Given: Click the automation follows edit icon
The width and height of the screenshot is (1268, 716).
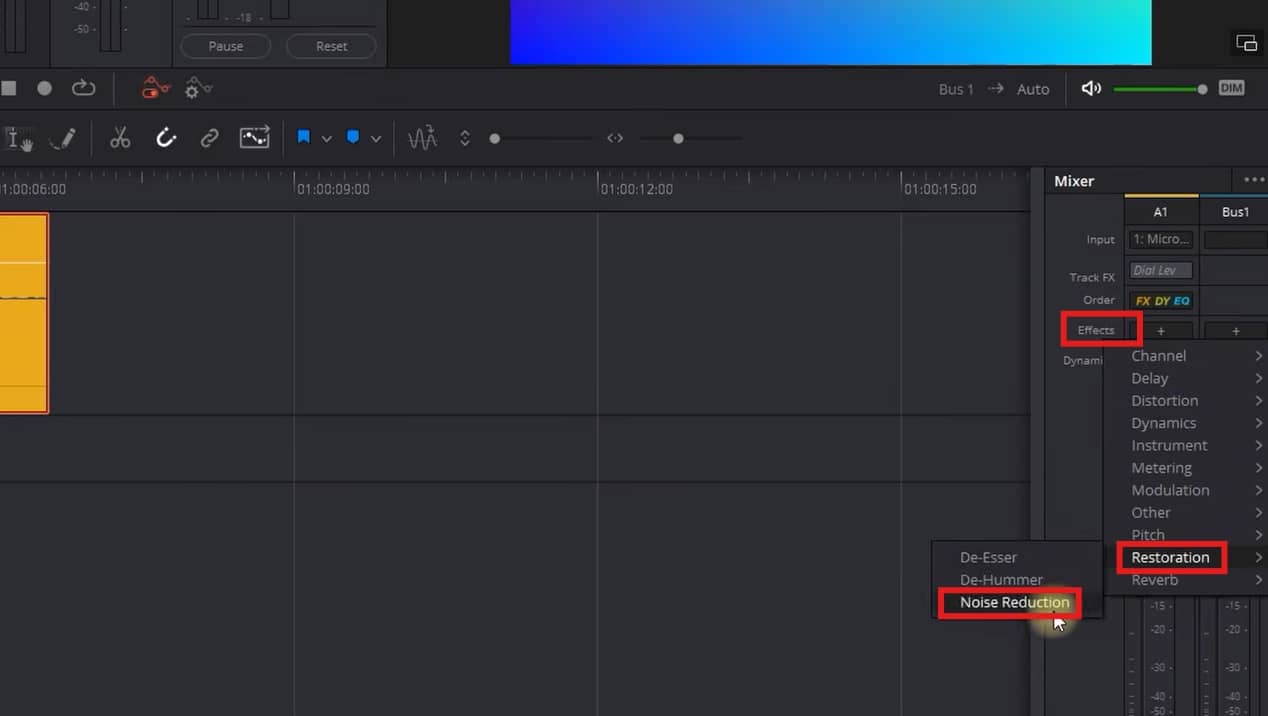Looking at the screenshot, I should (x=254, y=138).
